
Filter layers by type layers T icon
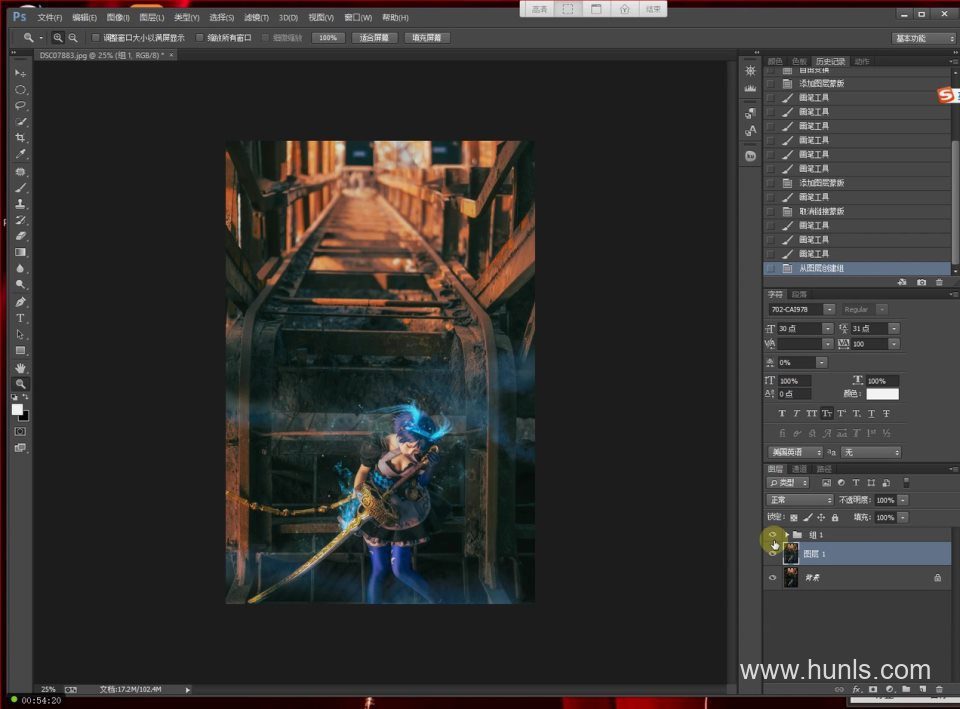tap(856, 482)
